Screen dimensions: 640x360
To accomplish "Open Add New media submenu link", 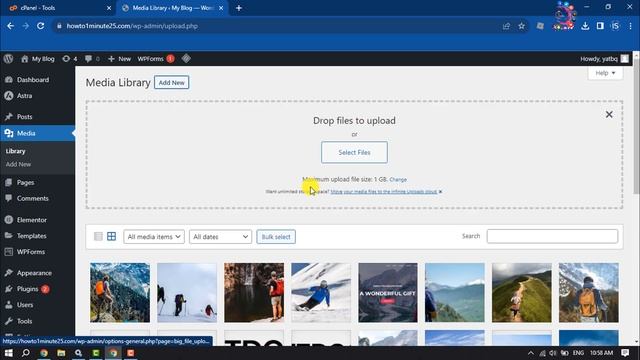I will pyautogui.click(x=18, y=164).
